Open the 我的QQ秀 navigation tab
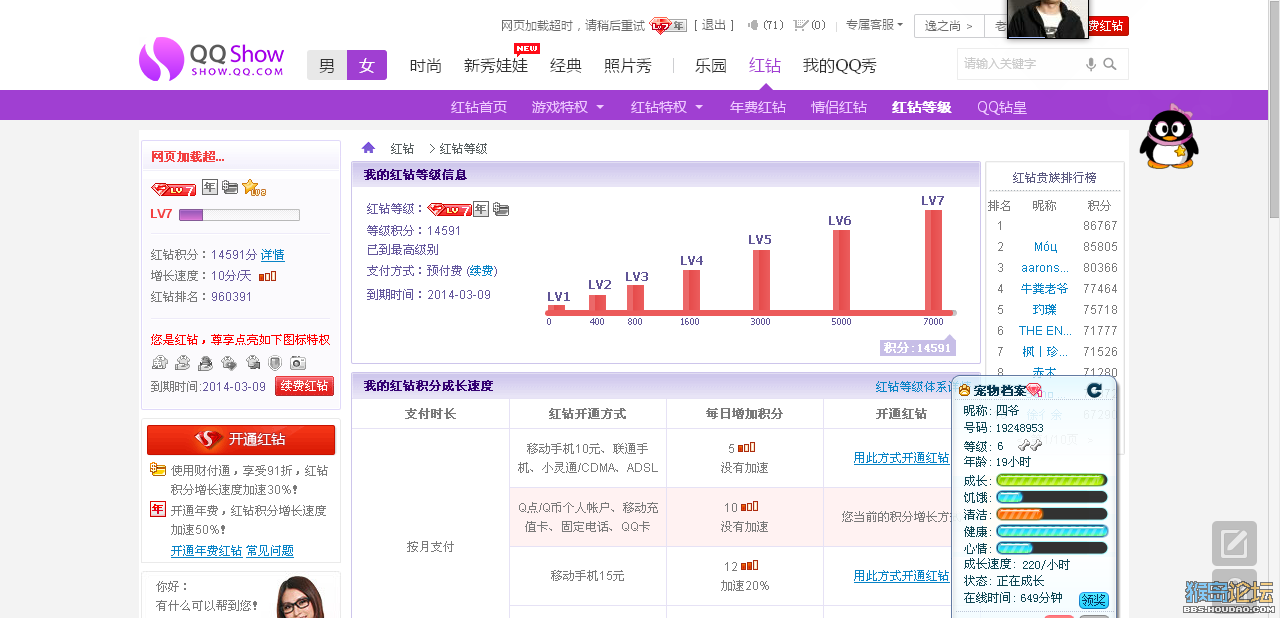 point(840,66)
